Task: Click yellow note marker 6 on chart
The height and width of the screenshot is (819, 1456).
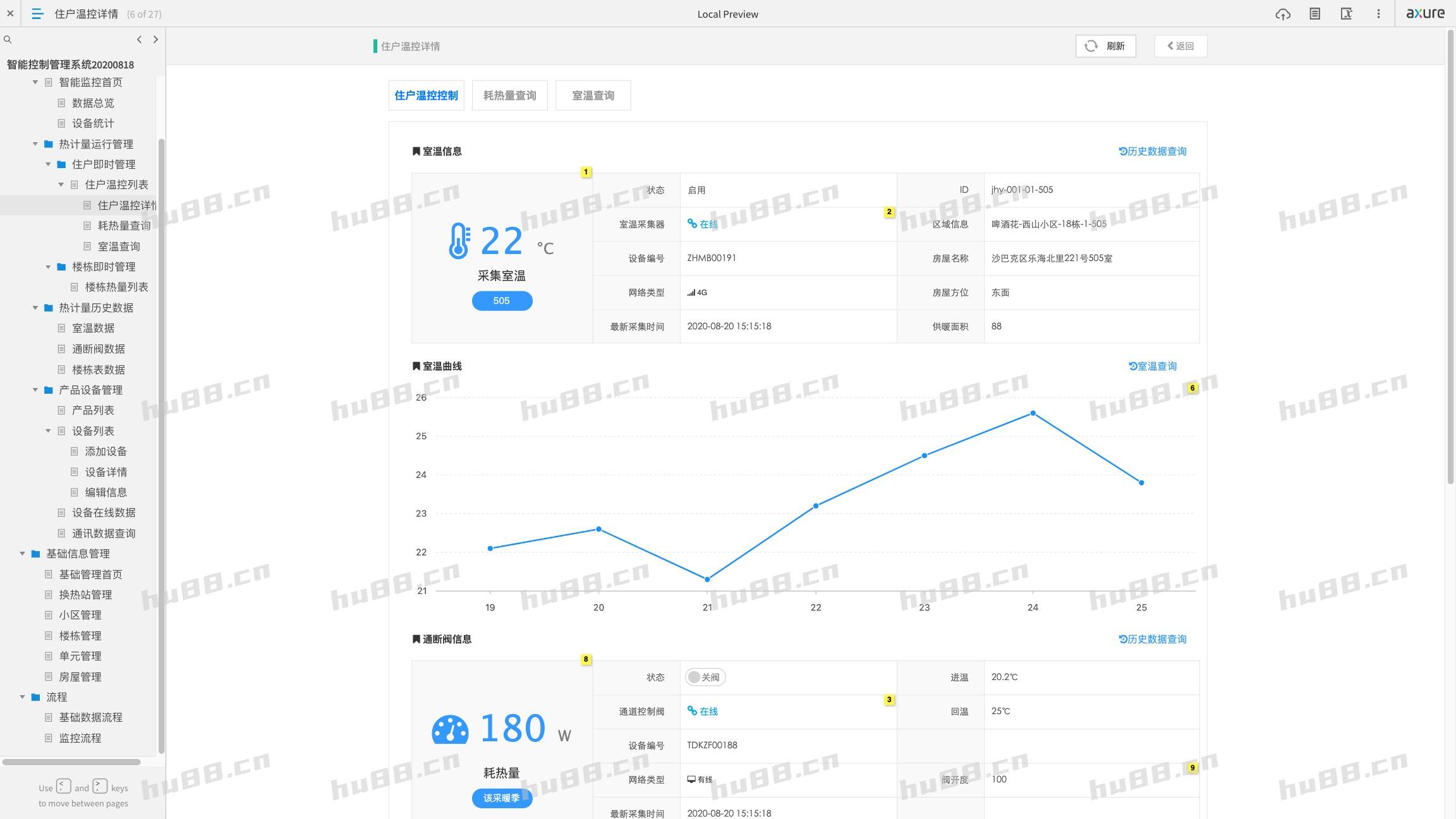Action: tap(1192, 388)
